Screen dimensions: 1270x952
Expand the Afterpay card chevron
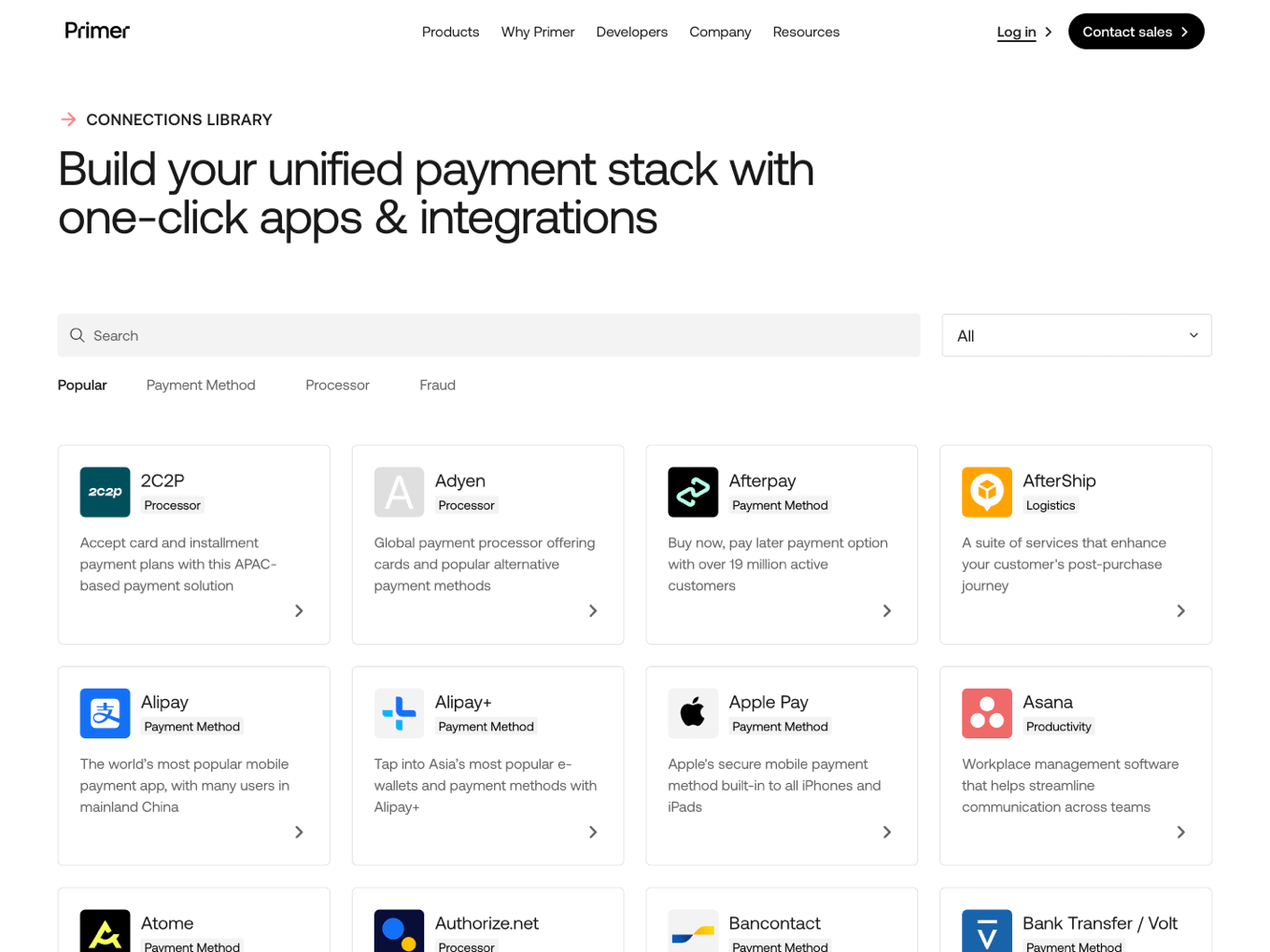point(886,610)
